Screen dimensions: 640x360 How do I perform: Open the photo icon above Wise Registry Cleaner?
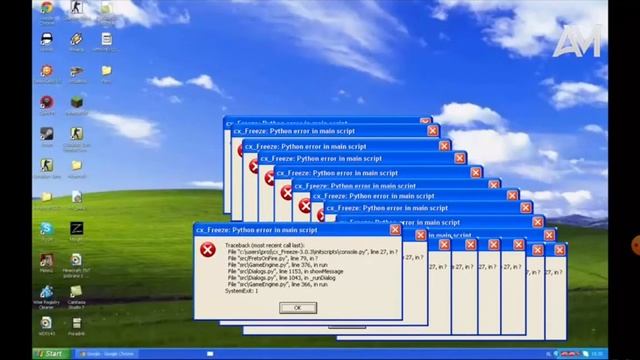point(47,260)
